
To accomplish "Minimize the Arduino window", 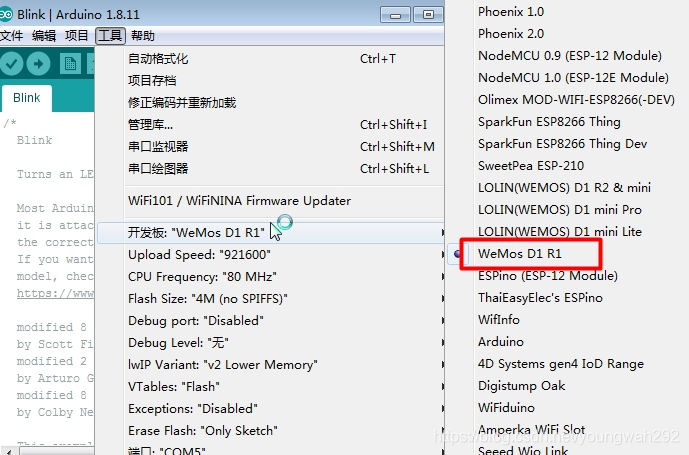I will [395, 15].
